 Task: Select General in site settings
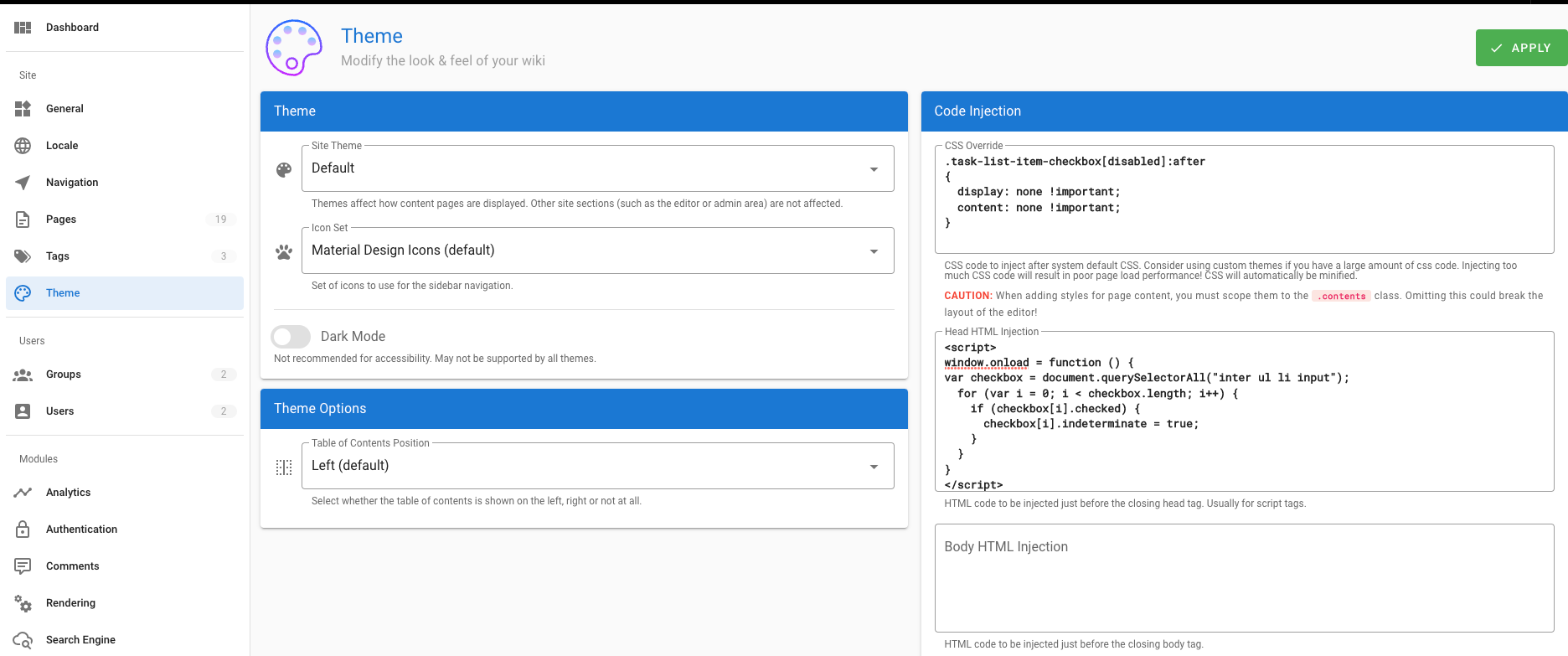pyautogui.click(x=64, y=109)
